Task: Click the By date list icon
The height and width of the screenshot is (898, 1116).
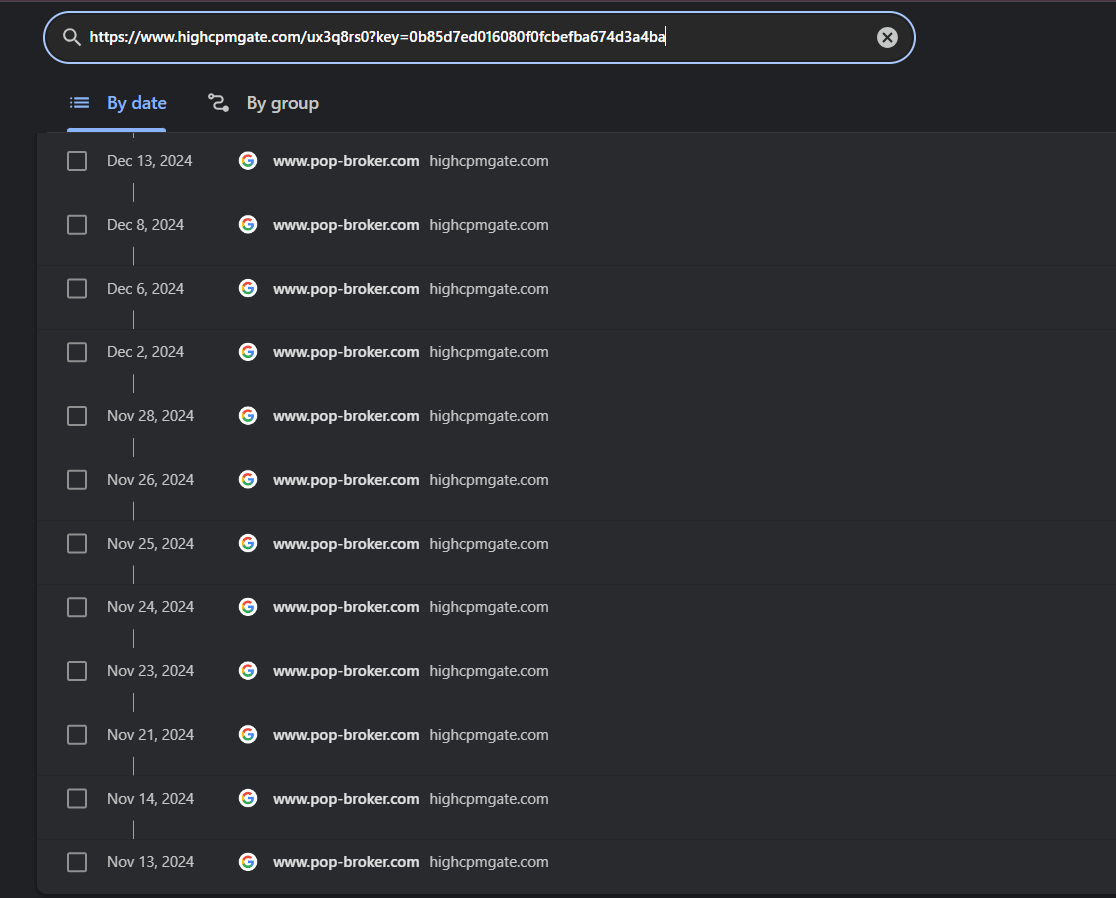Action: click(x=79, y=103)
